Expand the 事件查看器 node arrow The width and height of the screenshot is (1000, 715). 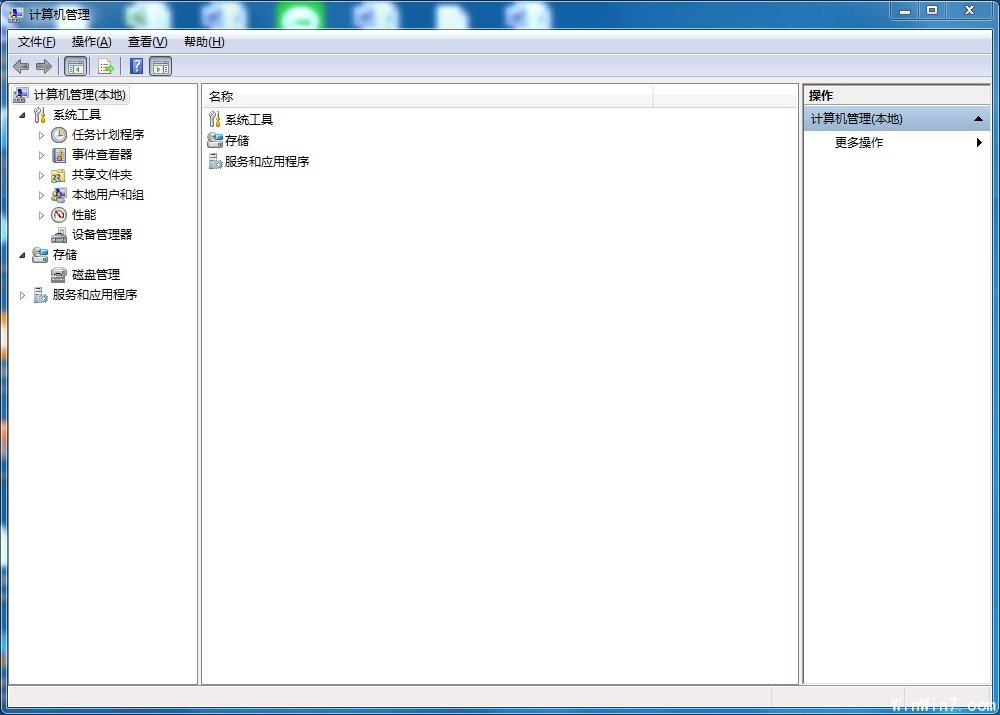(x=42, y=155)
